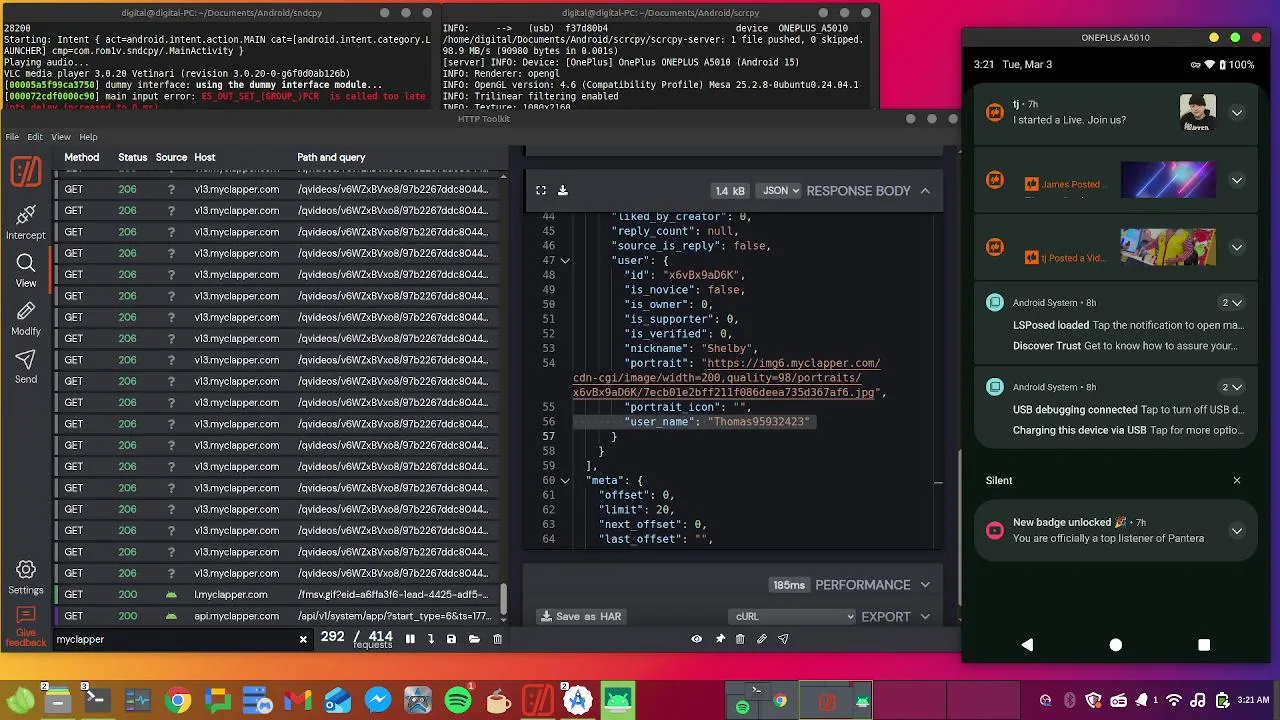Viewport: 1280px width, 720px height.
Task: Click the 3:21 AM system tray clock
Action: pyautogui.click(x=1253, y=701)
